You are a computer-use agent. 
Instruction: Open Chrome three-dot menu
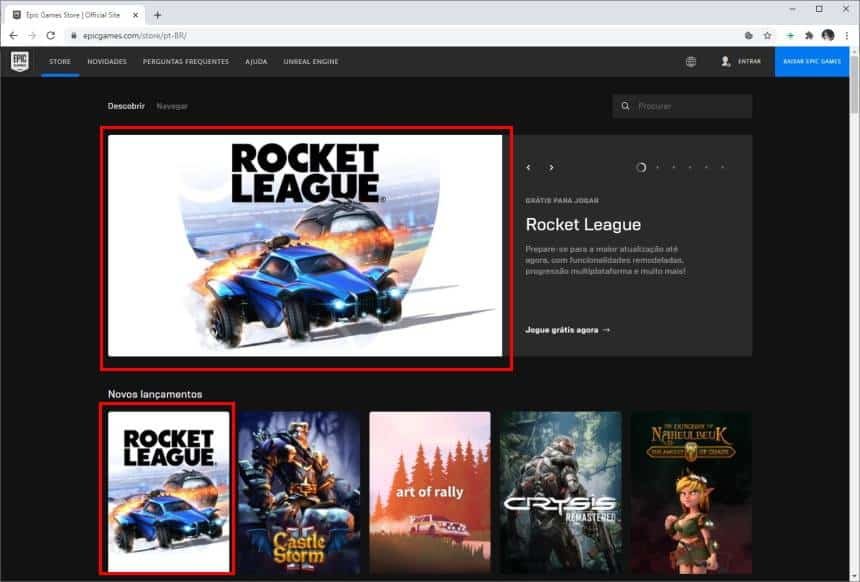coord(847,36)
